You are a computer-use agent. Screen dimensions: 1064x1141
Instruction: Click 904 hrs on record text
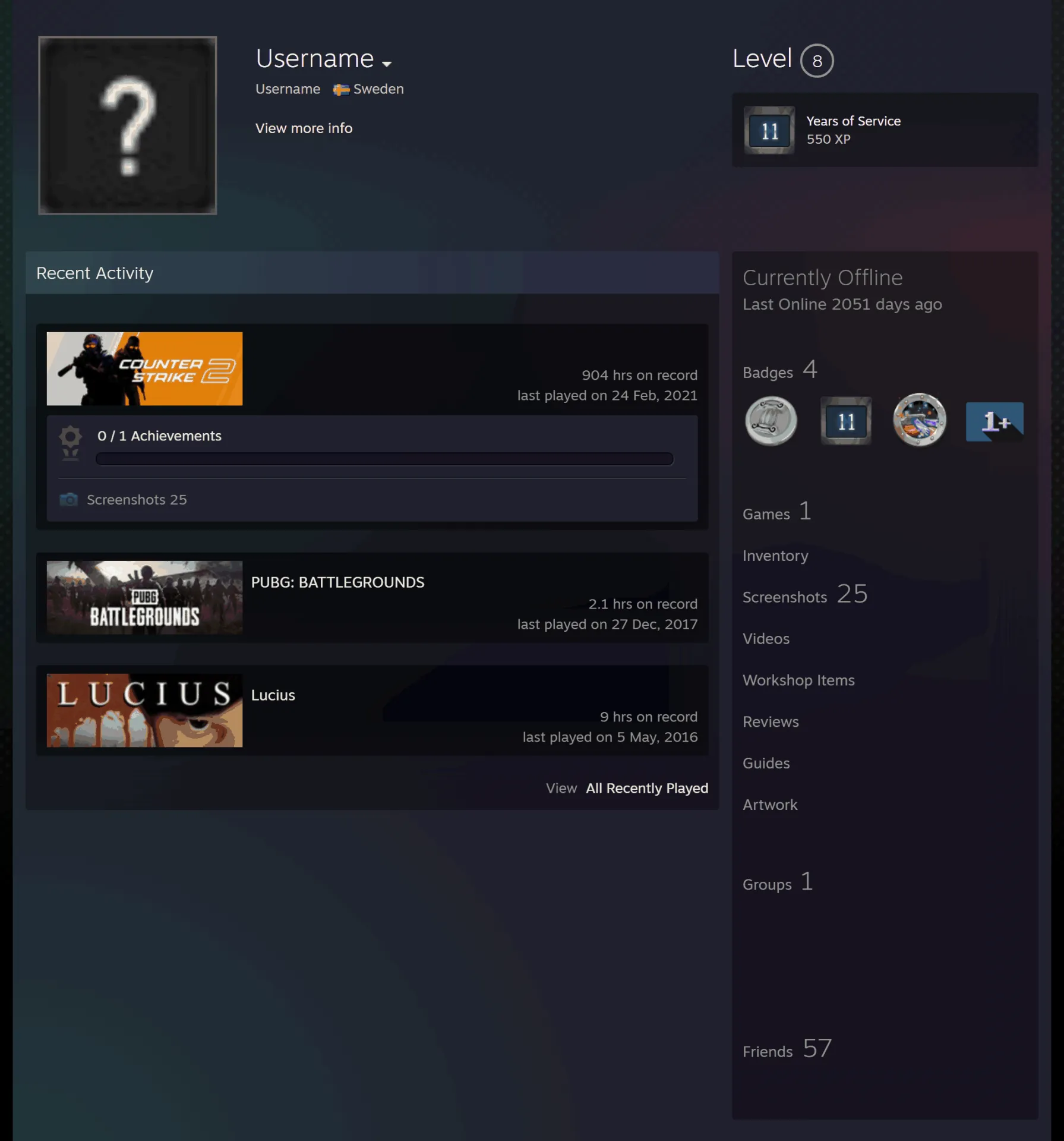[x=639, y=376]
